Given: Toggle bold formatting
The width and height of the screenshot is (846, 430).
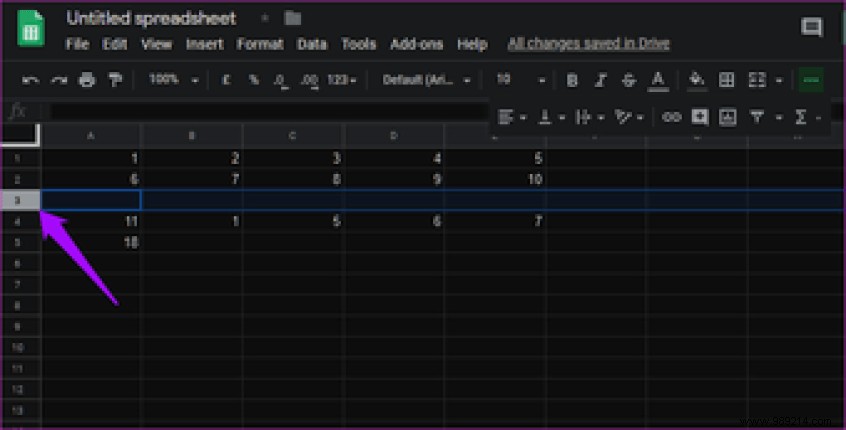Looking at the screenshot, I should pyautogui.click(x=572, y=80).
